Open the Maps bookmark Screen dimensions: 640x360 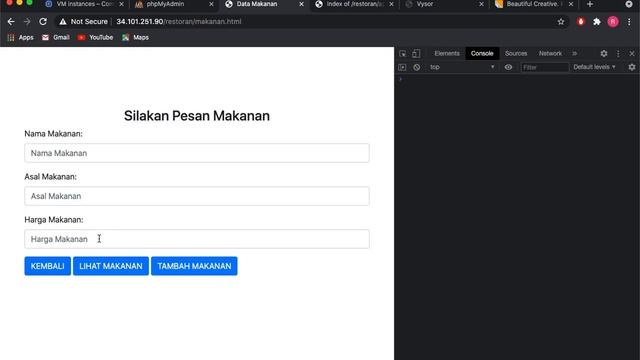pyautogui.click(x=135, y=38)
